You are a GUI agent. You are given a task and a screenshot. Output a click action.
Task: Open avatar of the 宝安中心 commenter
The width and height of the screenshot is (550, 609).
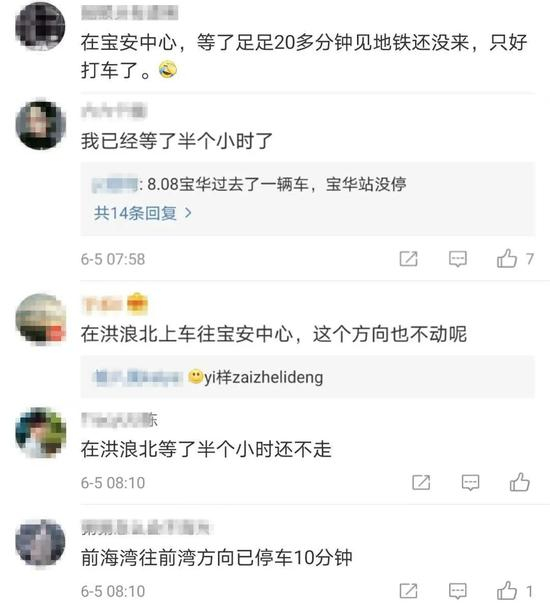tap(40, 26)
